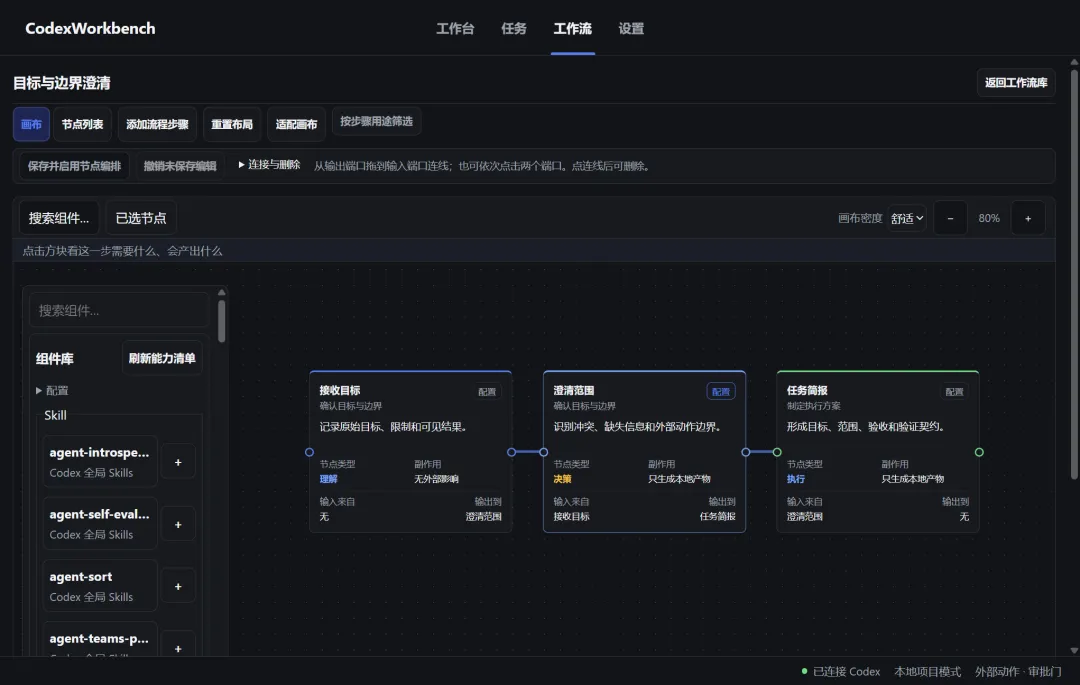Click input port of 接收目标 node
Image resolution: width=1080 pixels, height=685 pixels.
[x=309, y=452]
